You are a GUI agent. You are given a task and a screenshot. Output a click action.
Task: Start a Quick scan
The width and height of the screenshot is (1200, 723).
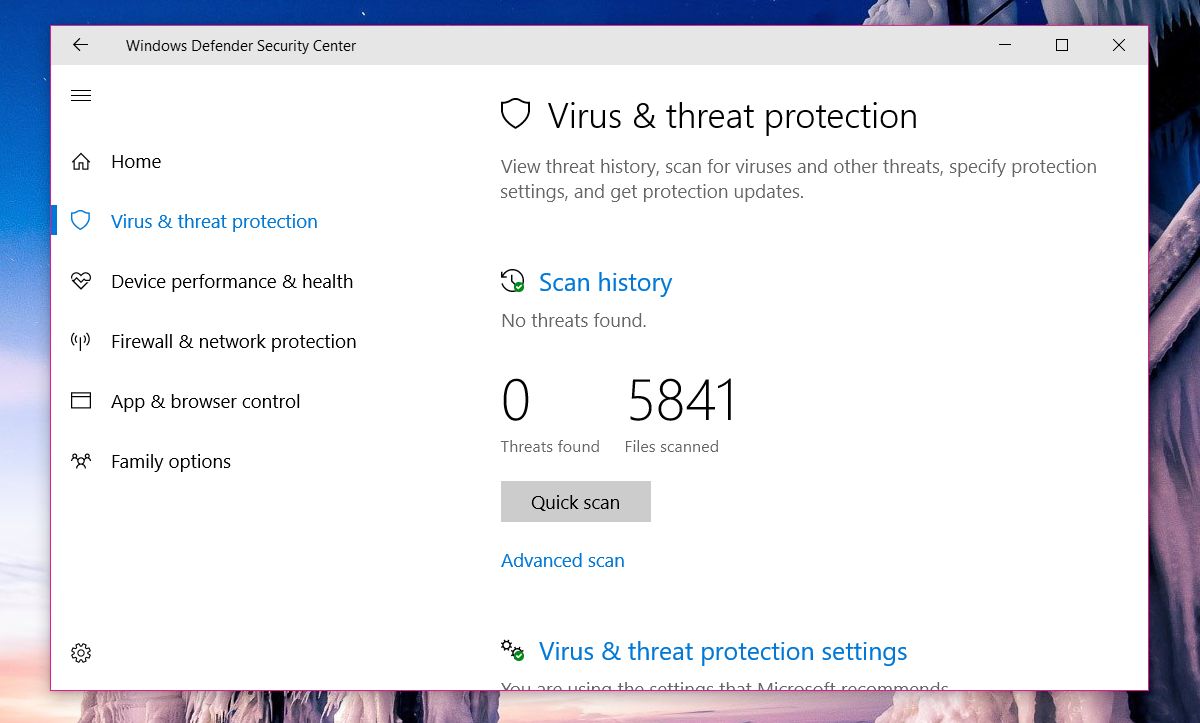click(575, 502)
